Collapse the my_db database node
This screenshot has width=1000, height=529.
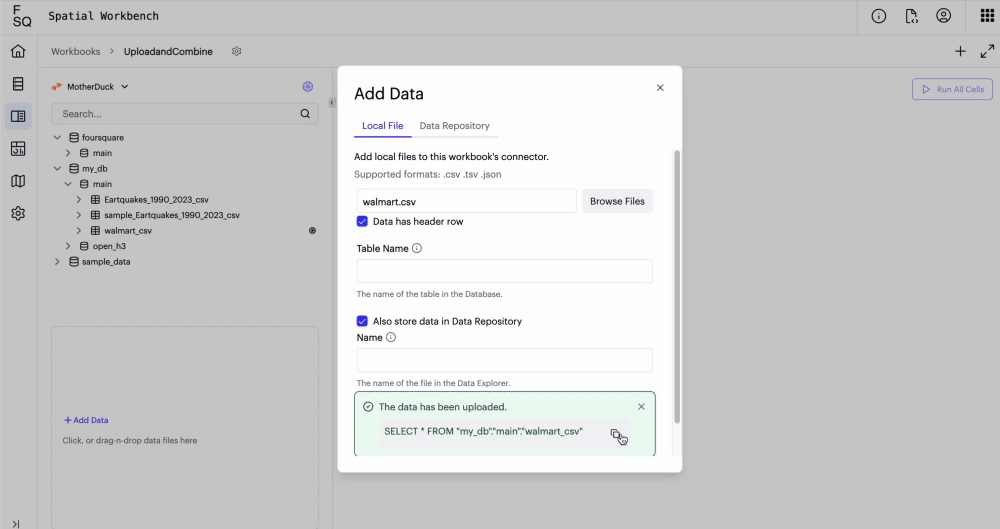[57, 168]
